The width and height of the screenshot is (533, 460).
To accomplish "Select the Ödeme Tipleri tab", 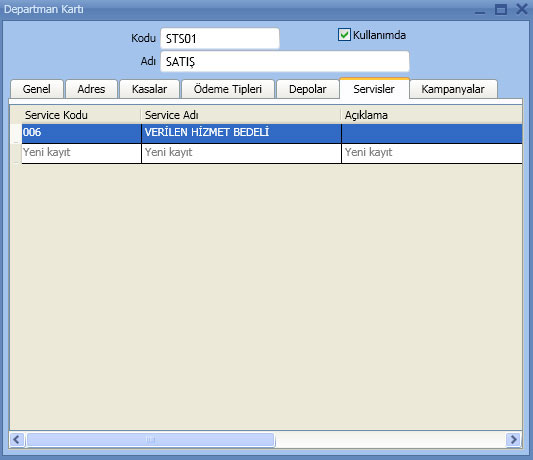I will (x=228, y=89).
